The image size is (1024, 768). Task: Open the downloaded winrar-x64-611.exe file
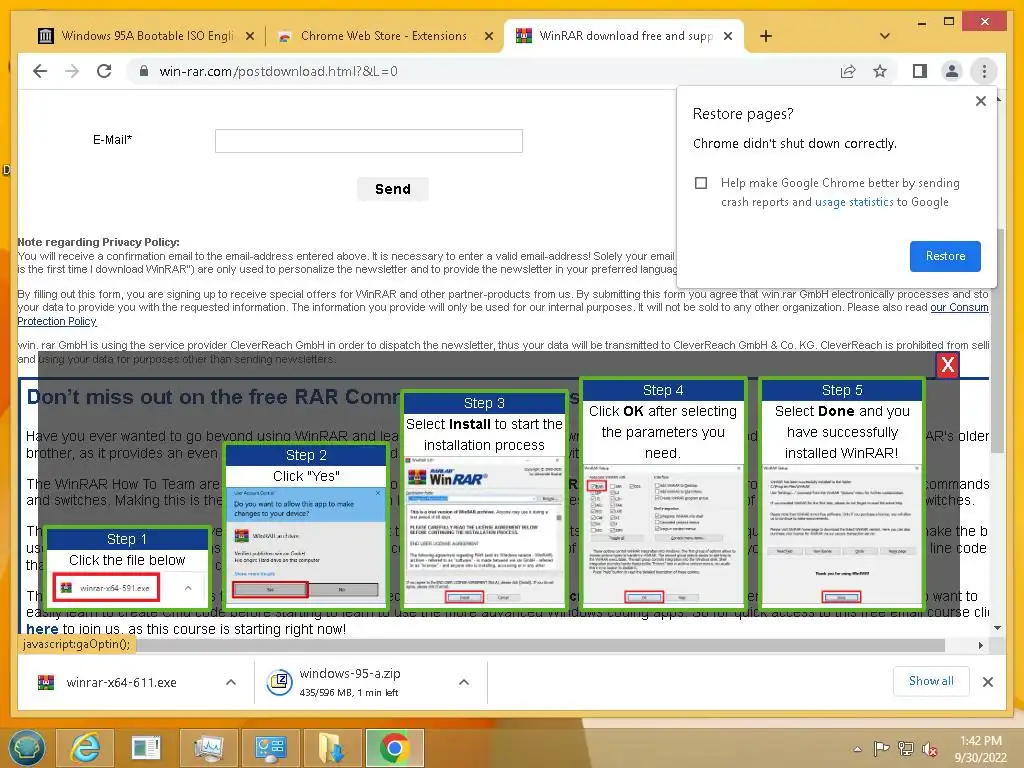(121, 682)
